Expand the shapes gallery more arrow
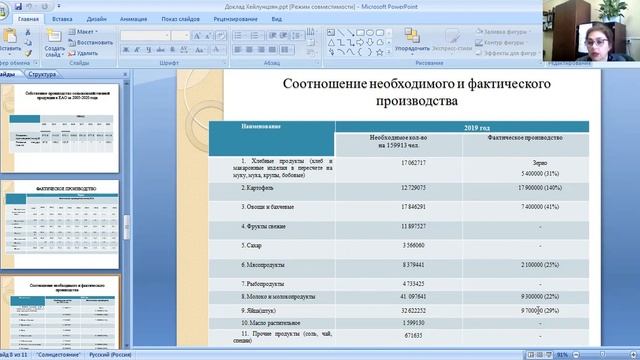 pos(389,53)
